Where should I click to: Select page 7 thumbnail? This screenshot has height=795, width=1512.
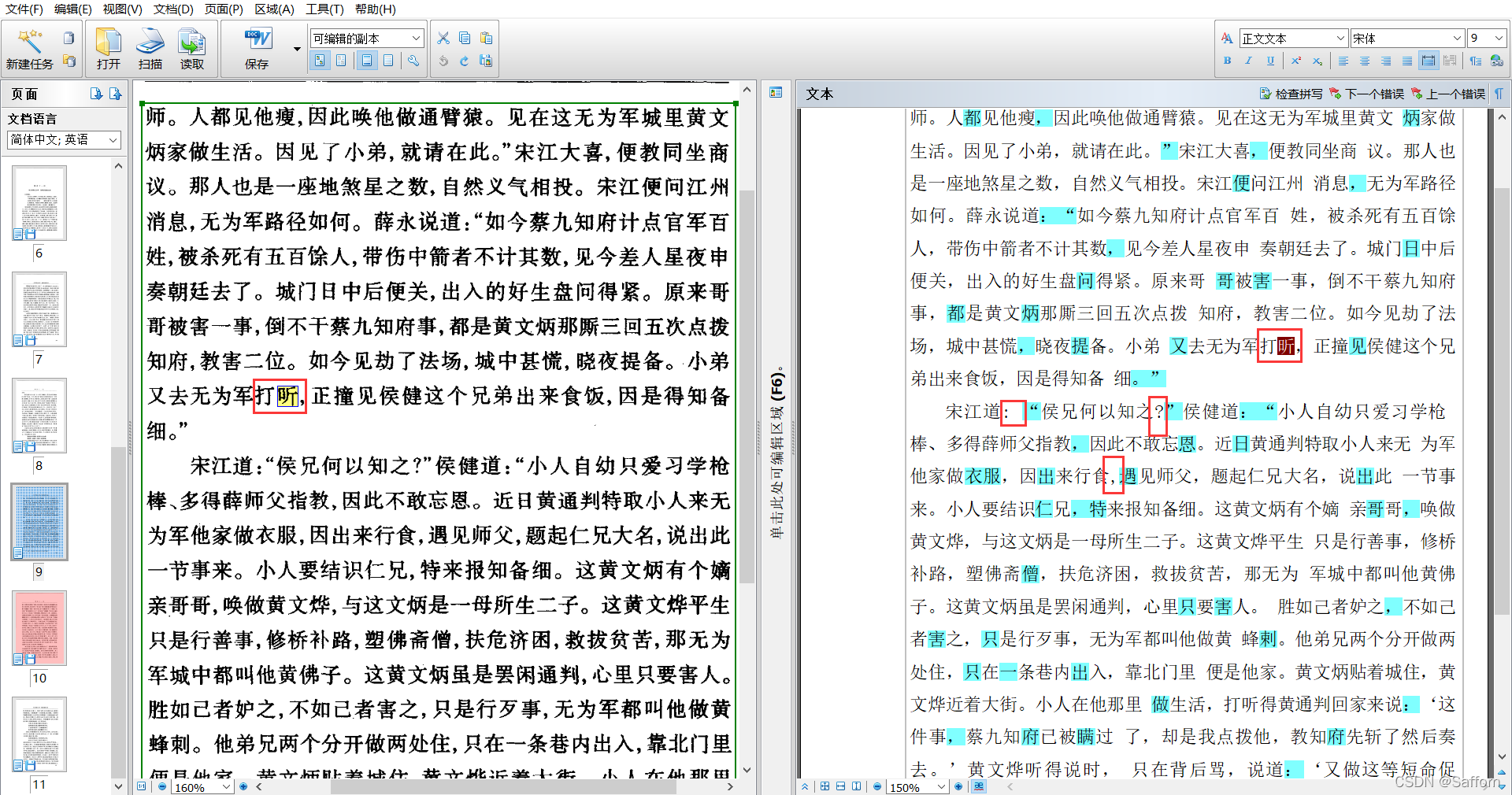(x=39, y=309)
